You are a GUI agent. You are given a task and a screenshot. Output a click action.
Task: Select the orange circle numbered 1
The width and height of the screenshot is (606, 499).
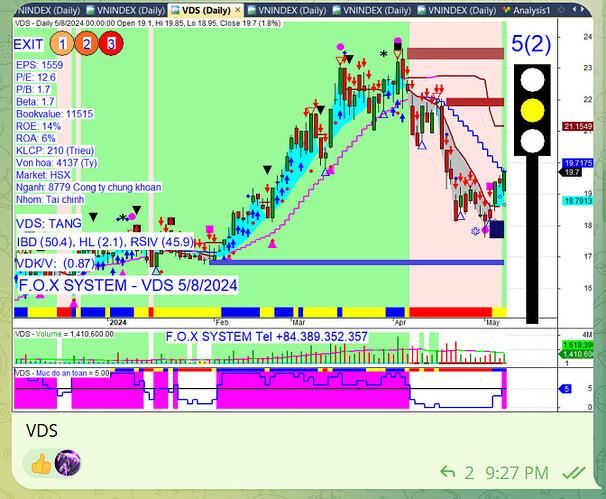click(x=62, y=43)
